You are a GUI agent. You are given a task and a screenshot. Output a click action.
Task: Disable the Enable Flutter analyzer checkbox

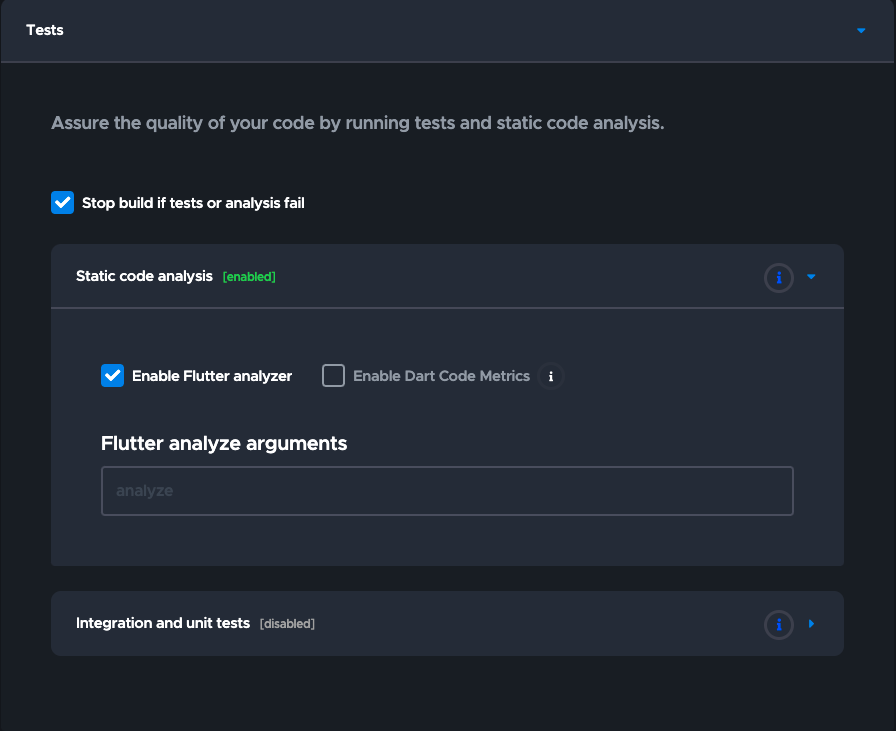point(112,376)
